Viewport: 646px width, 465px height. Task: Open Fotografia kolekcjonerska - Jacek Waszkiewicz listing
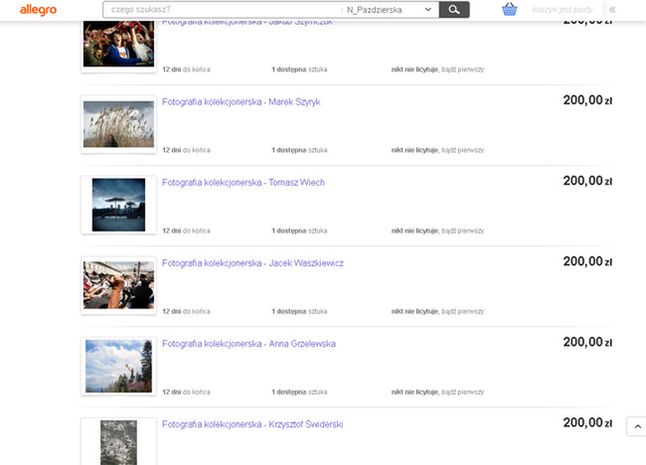(x=253, y=263)
